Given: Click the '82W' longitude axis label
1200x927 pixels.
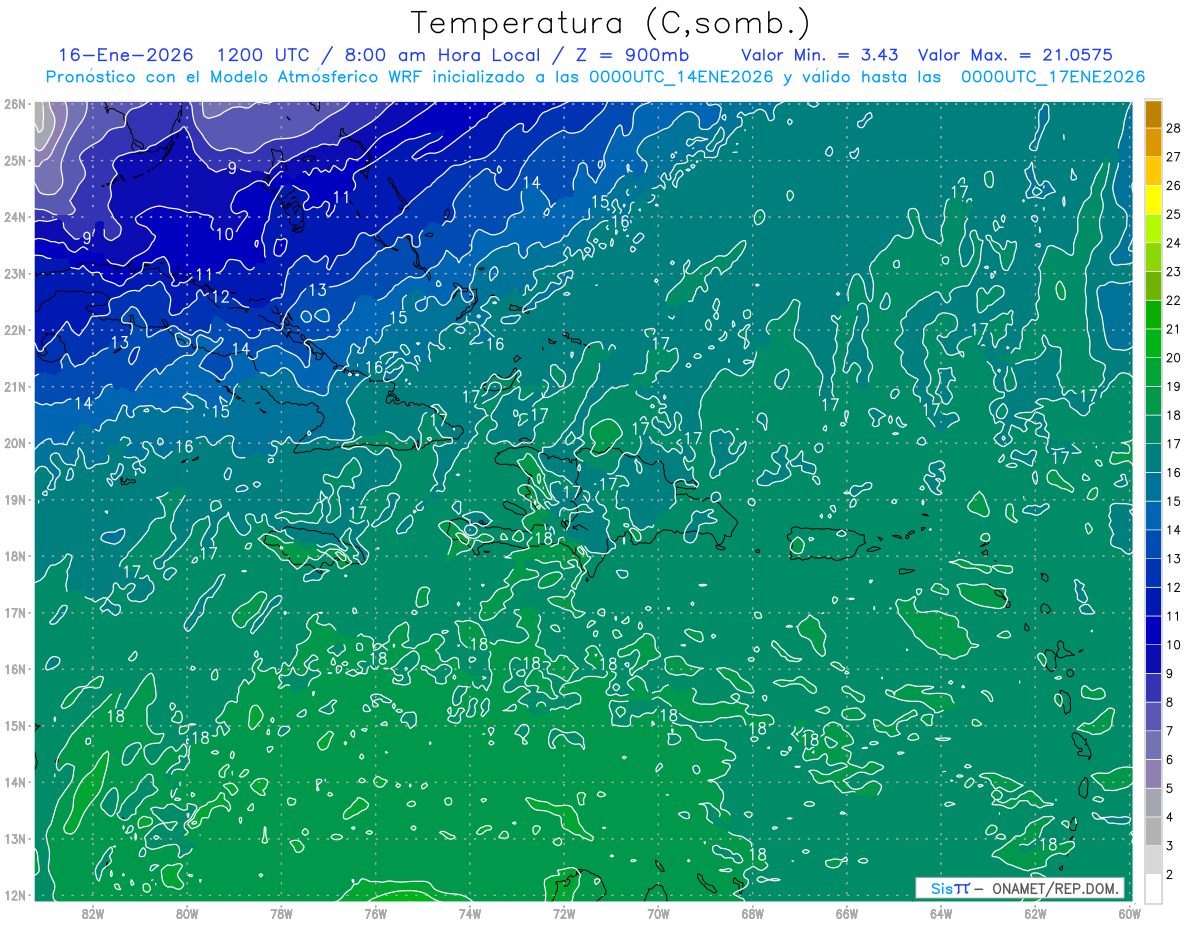Looking at the screenshot, I should [93, 913].
